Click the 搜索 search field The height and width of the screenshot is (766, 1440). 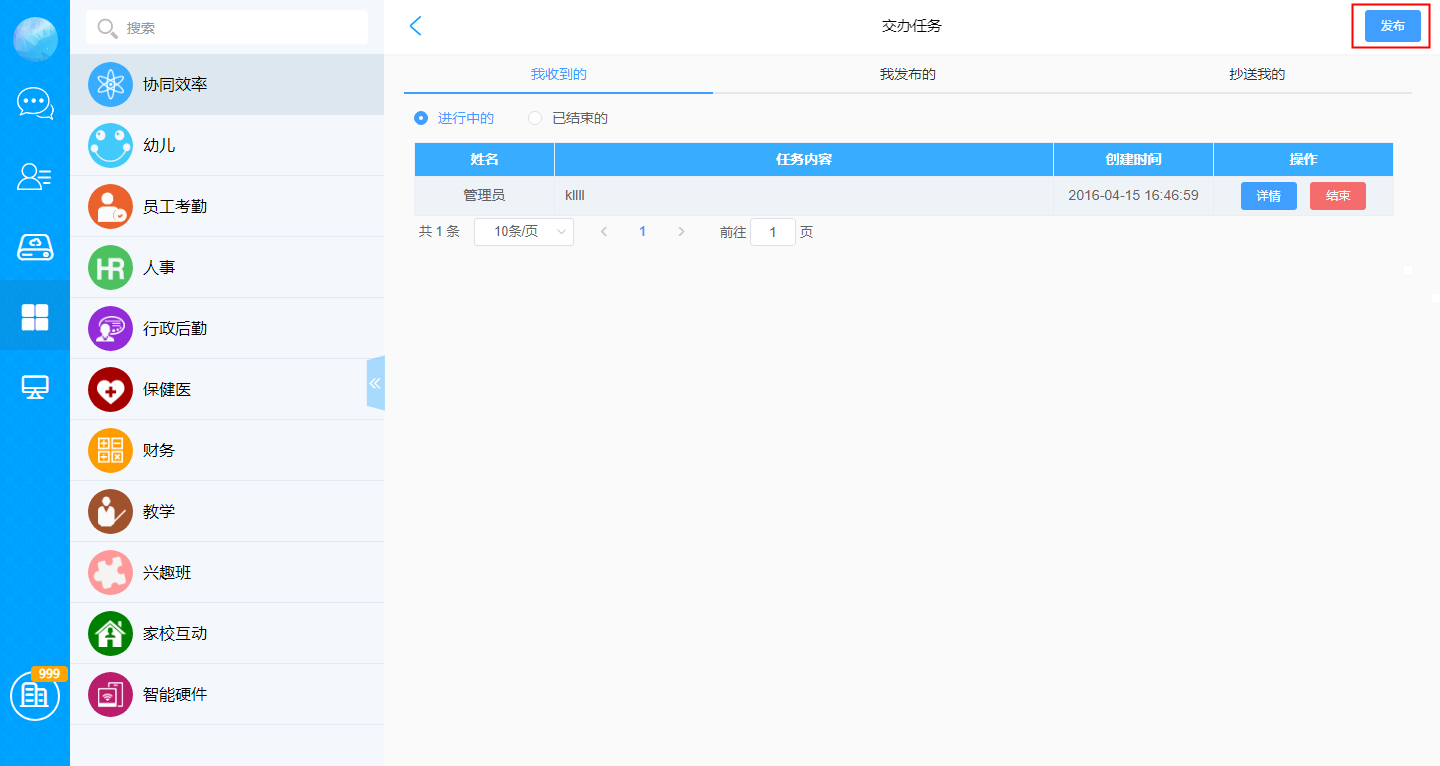[240, 28]
